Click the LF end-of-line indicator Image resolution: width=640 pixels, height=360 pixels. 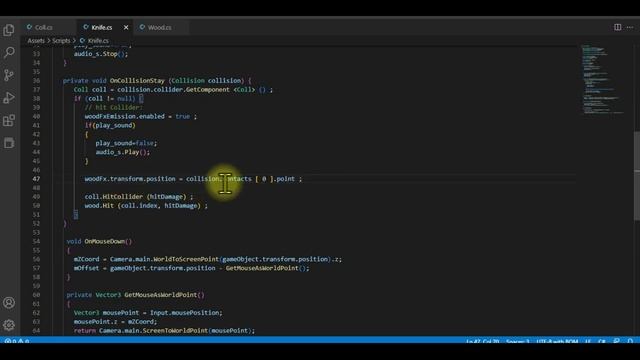pyautogui.click(x=588, y=341)
